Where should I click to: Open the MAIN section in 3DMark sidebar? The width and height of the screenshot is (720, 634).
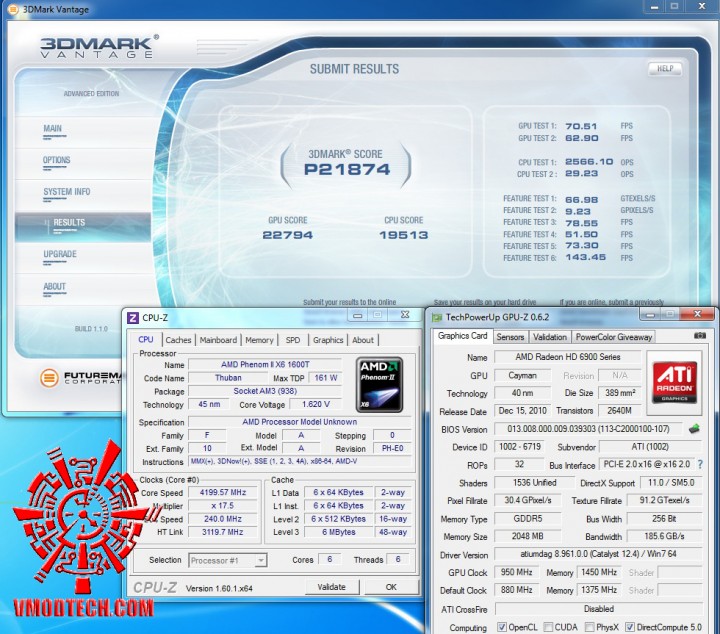83,131
